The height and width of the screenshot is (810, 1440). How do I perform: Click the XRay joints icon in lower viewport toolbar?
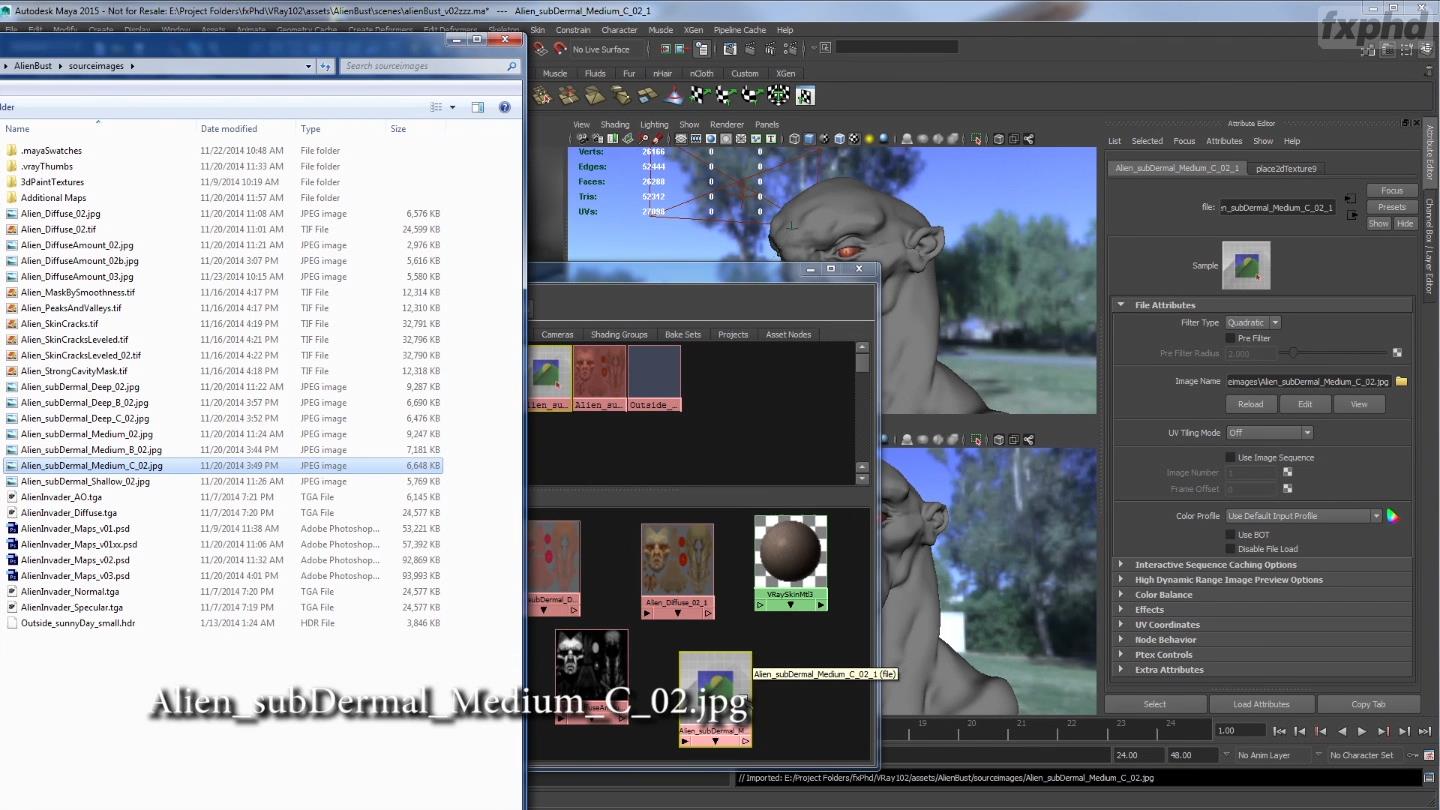coord(1029,439)
